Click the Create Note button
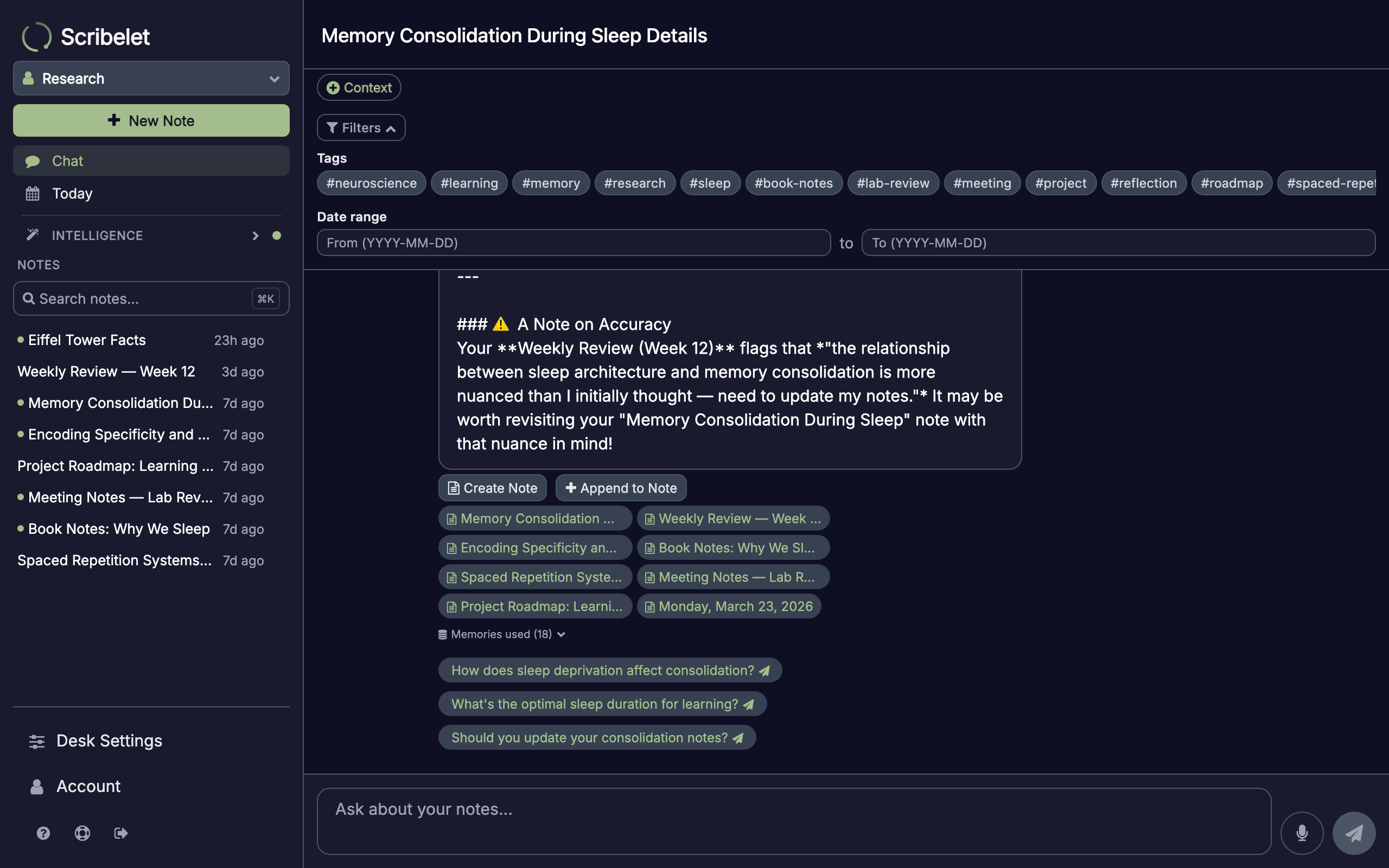 click(x=493, y=488)
